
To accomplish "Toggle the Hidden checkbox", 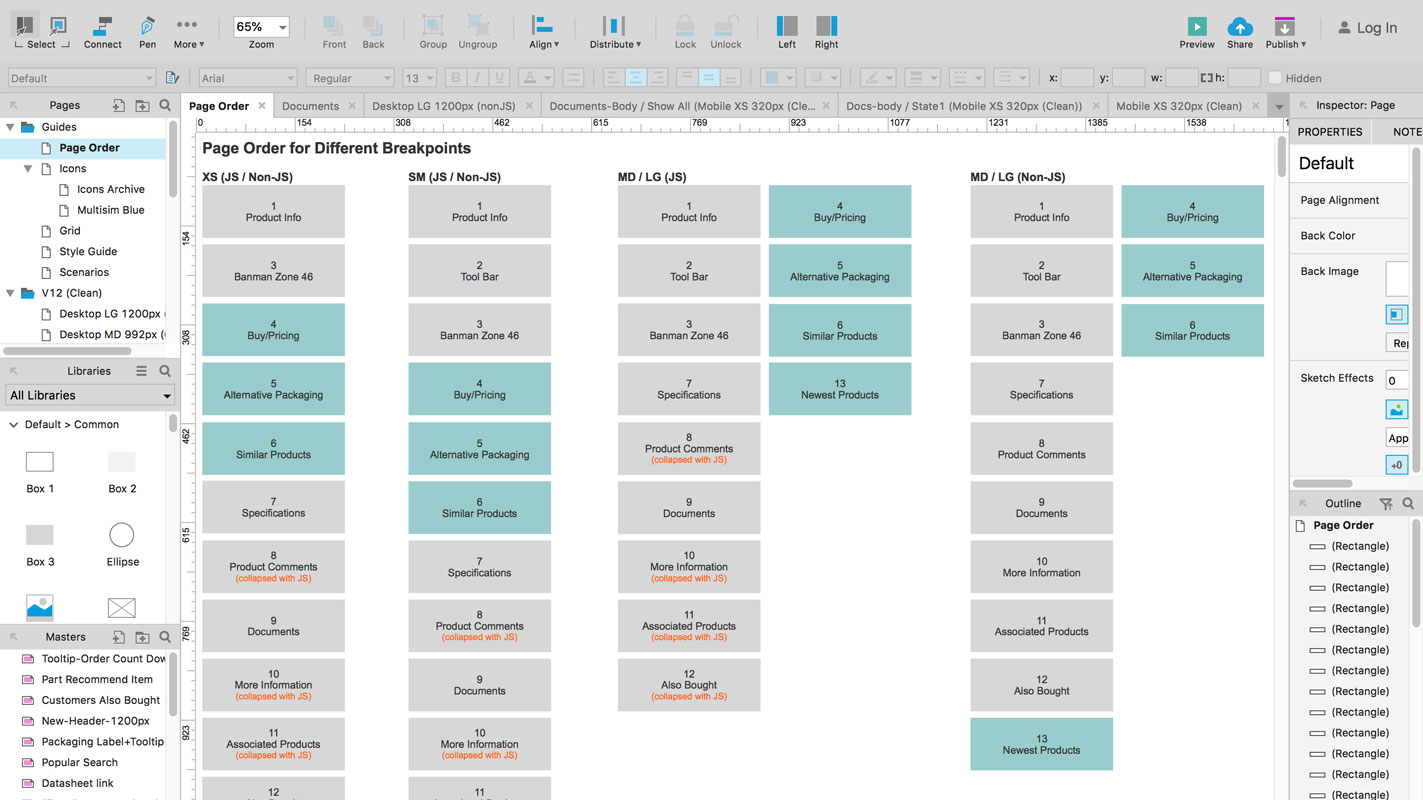I will [1275, 78].
